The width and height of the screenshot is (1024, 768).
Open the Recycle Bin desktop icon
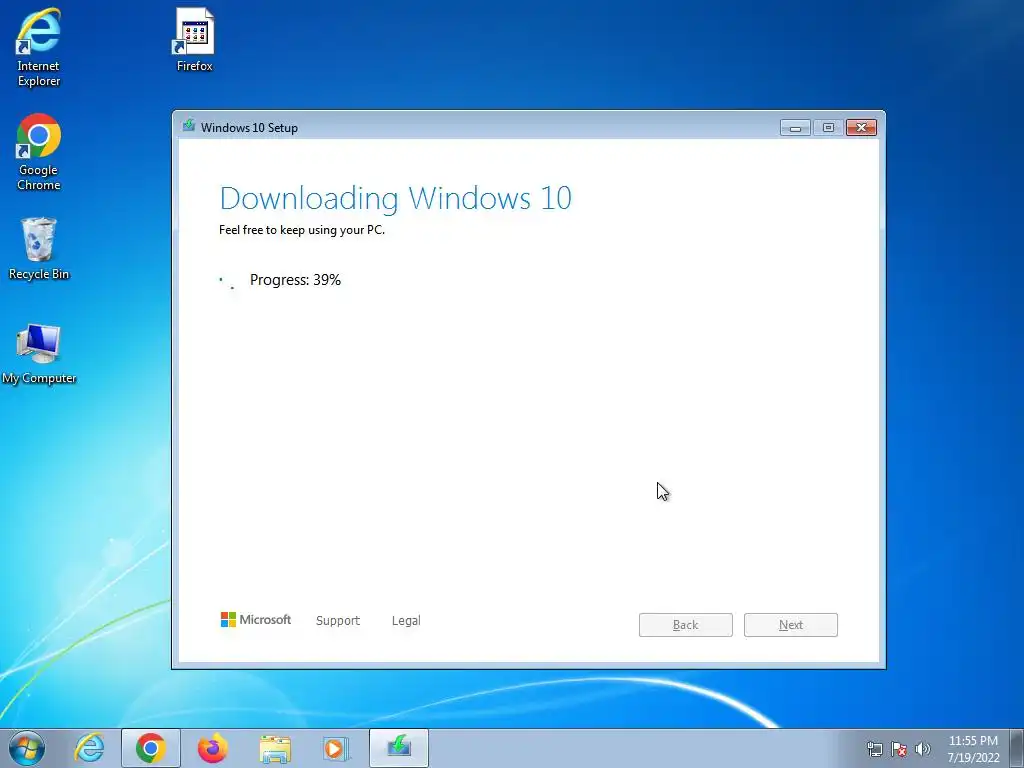(39, 249)
